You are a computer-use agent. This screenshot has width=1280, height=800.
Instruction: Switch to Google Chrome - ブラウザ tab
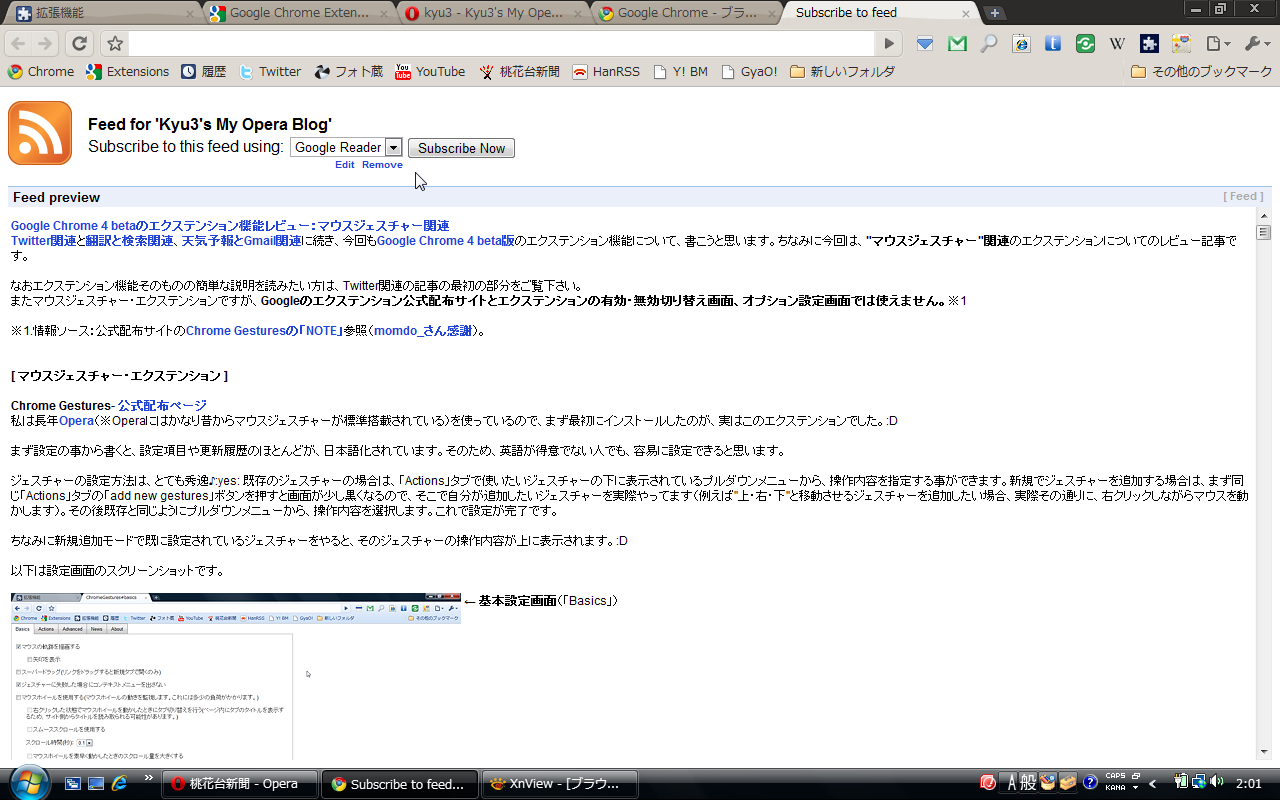click(x=687, y=13)
